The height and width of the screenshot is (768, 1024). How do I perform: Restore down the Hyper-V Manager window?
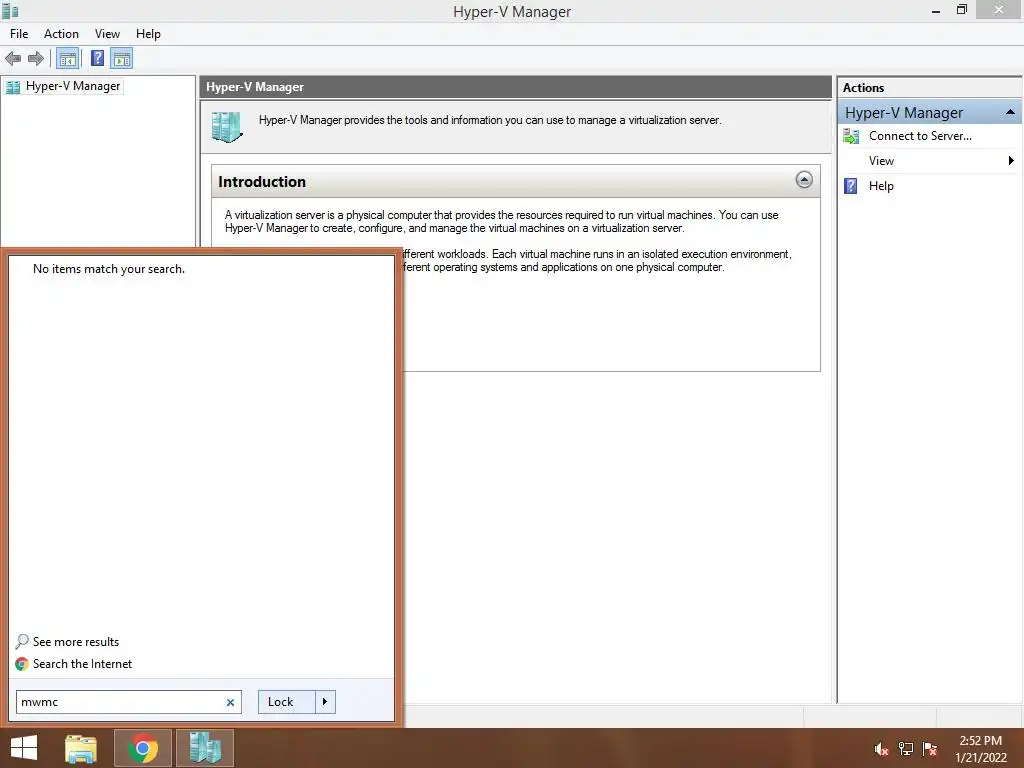pyautogui.click(x=961, y=10)
